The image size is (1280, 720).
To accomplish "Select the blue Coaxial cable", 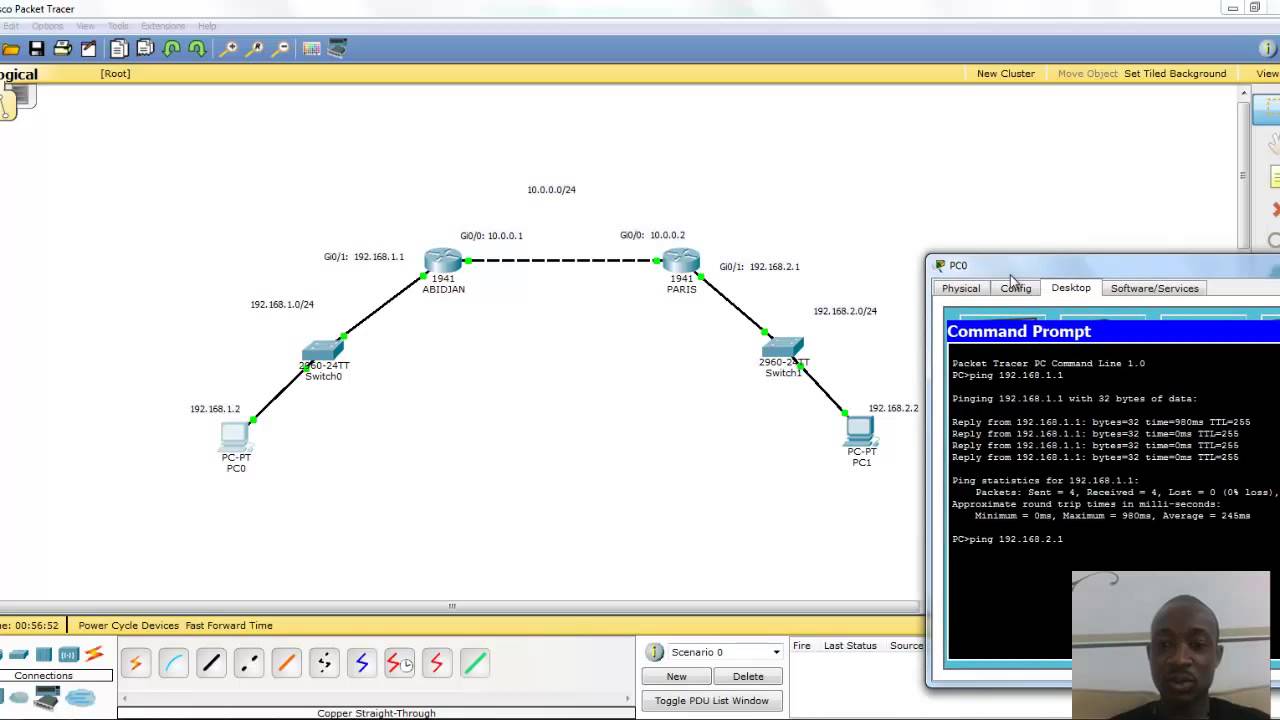I will (x=361, y=662).
